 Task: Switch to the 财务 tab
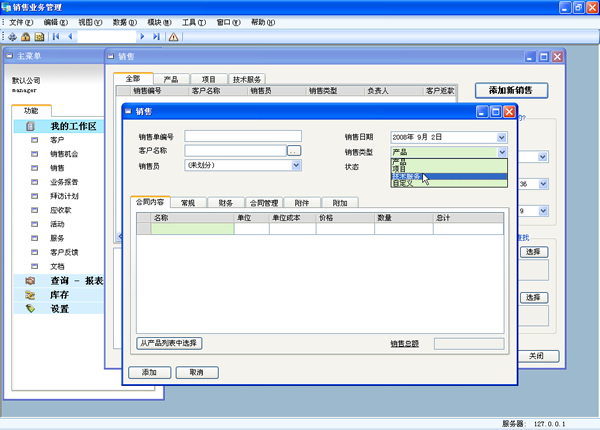tap(226, 202)
